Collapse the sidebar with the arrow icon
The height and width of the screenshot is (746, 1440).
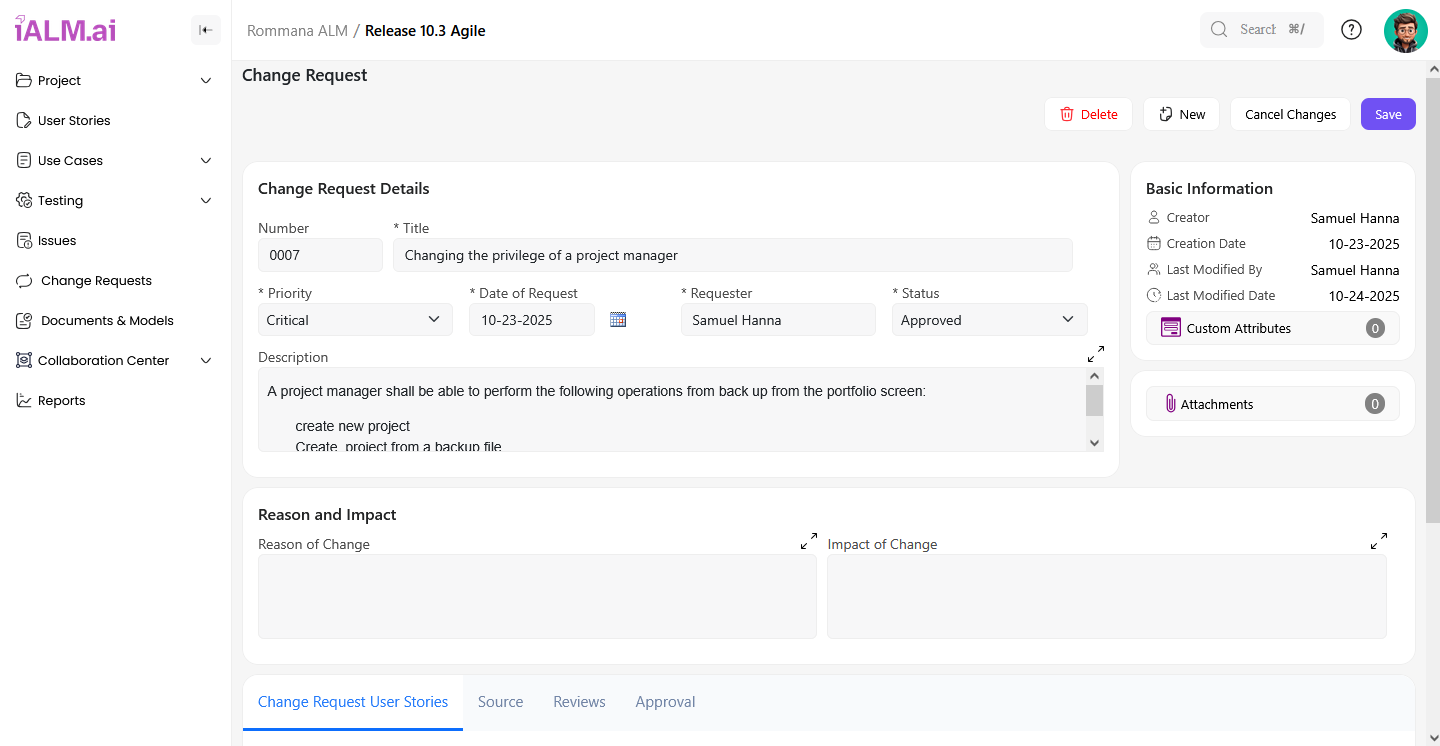click(205, 30)
